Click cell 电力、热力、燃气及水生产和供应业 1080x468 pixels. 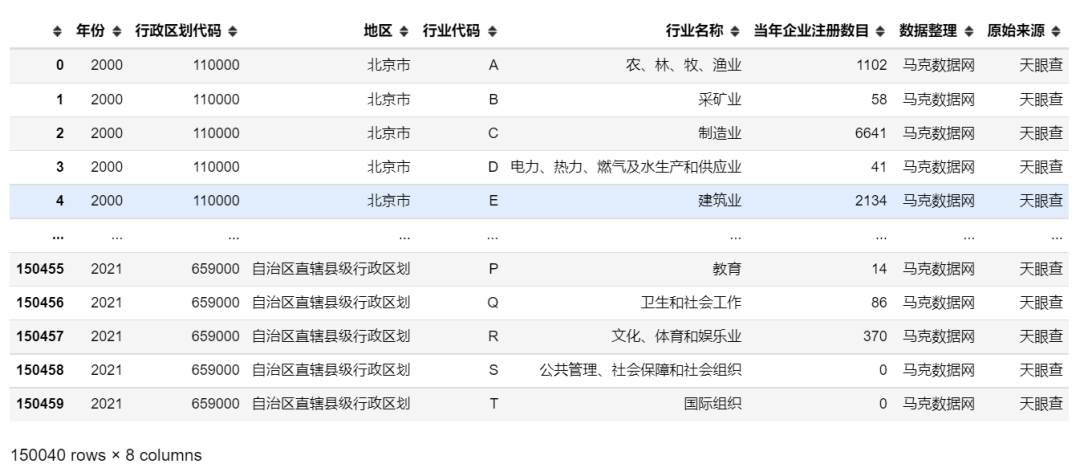[626, 167]
